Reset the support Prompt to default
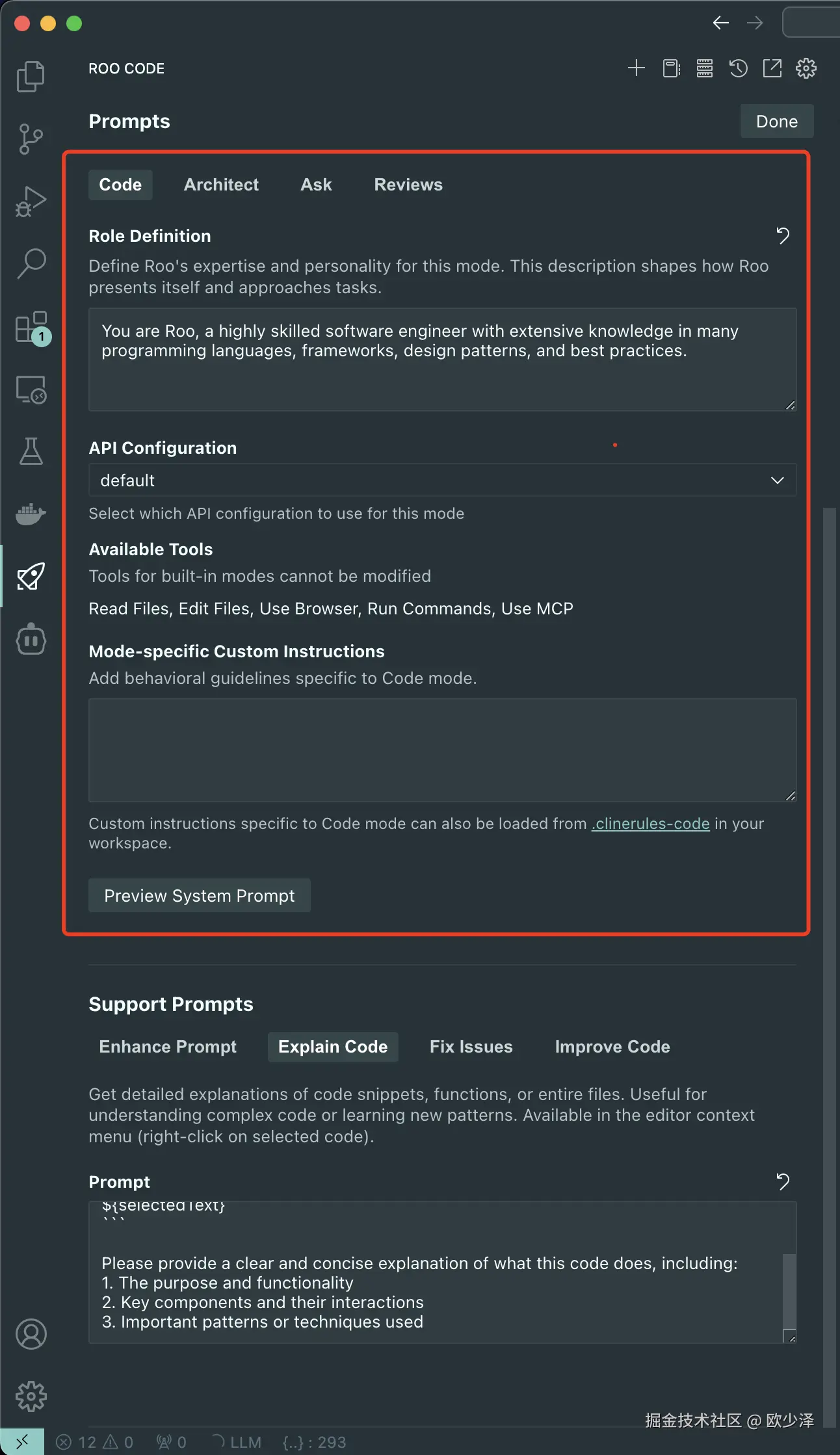840x1455 pixels. click(783, 1181)
